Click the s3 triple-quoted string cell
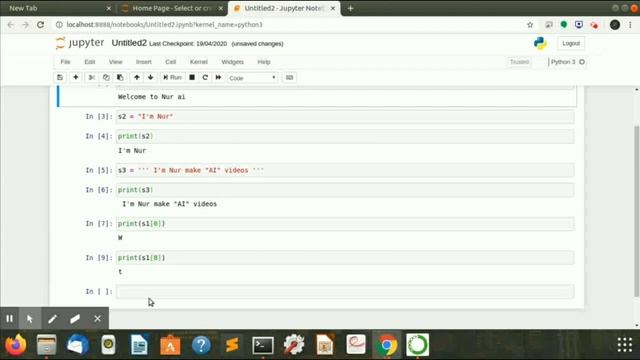Viewport: 640px width, 360px height. pyautogui.click(x=345, y=170)
